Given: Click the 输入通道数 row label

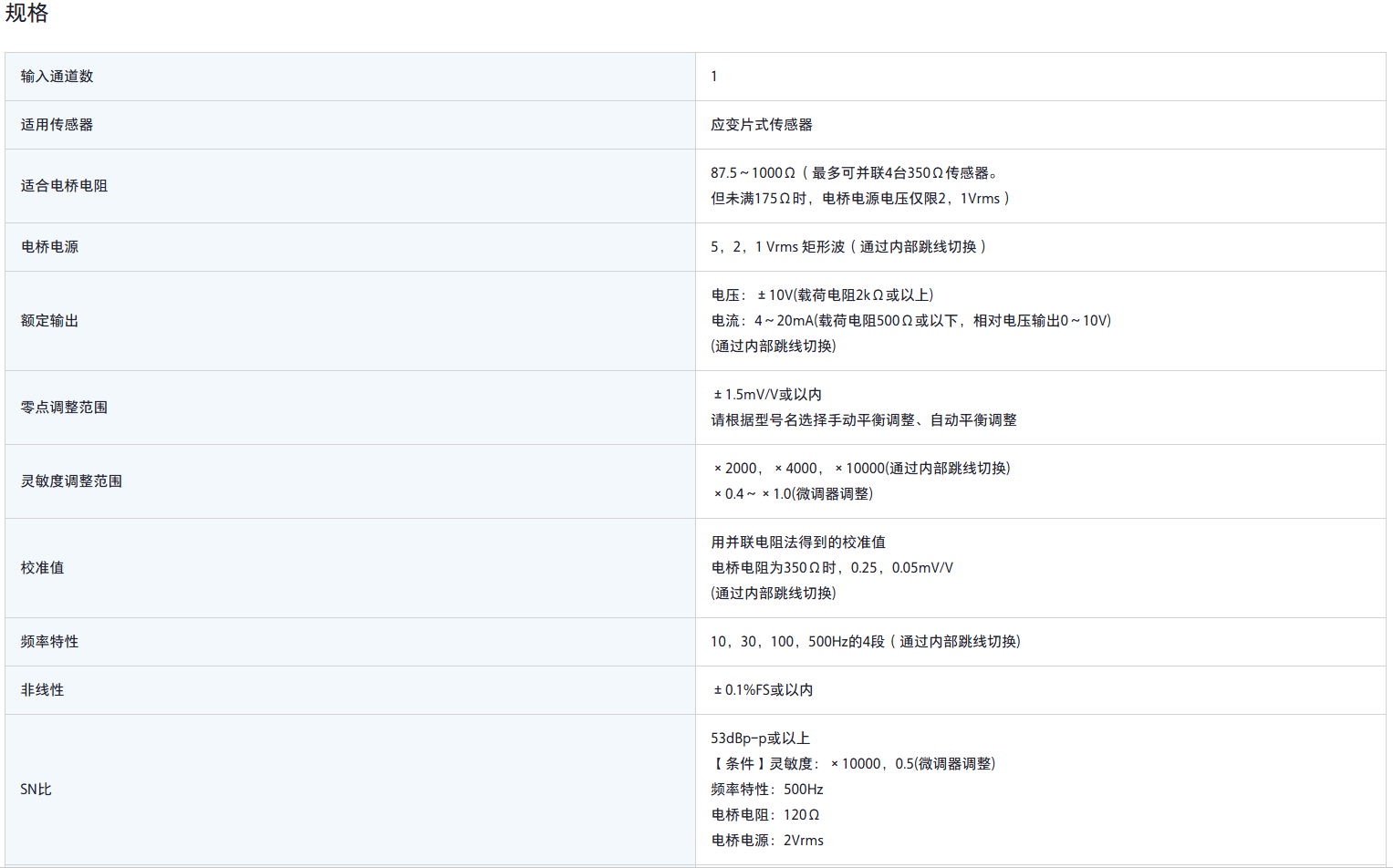Looking at the screenshot, I should click(x=57, y=77).
